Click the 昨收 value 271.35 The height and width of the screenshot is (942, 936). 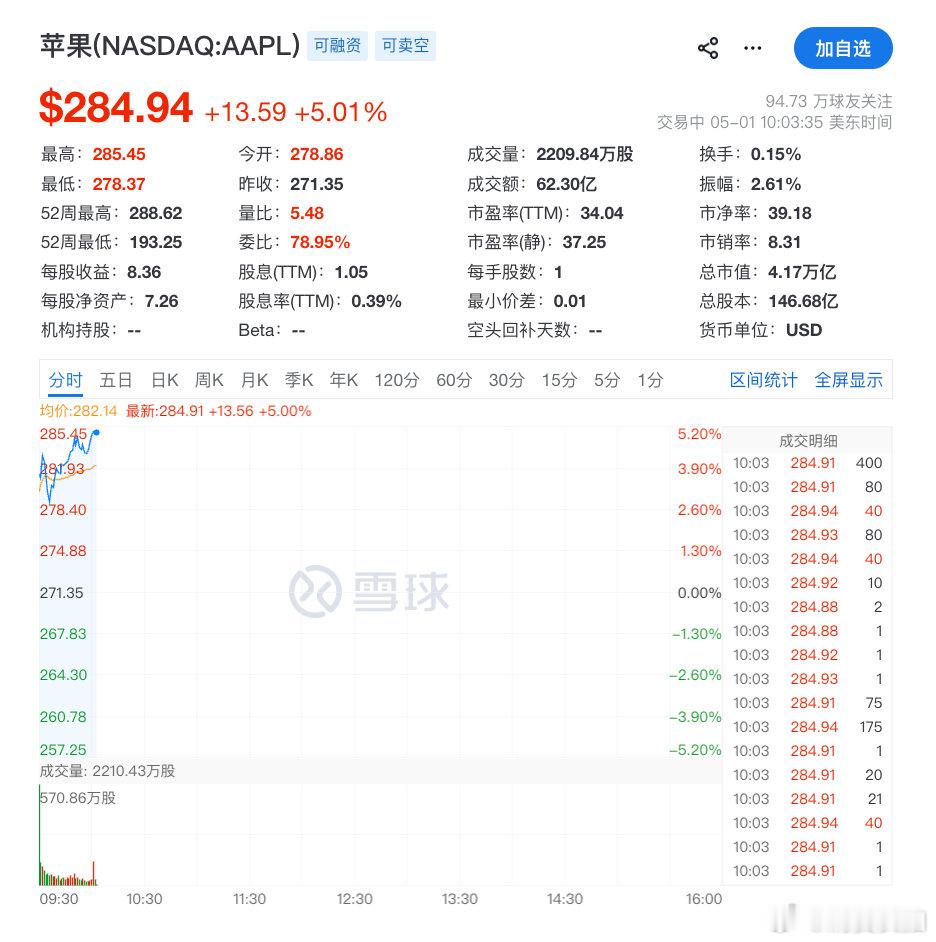tap(317, 184)
